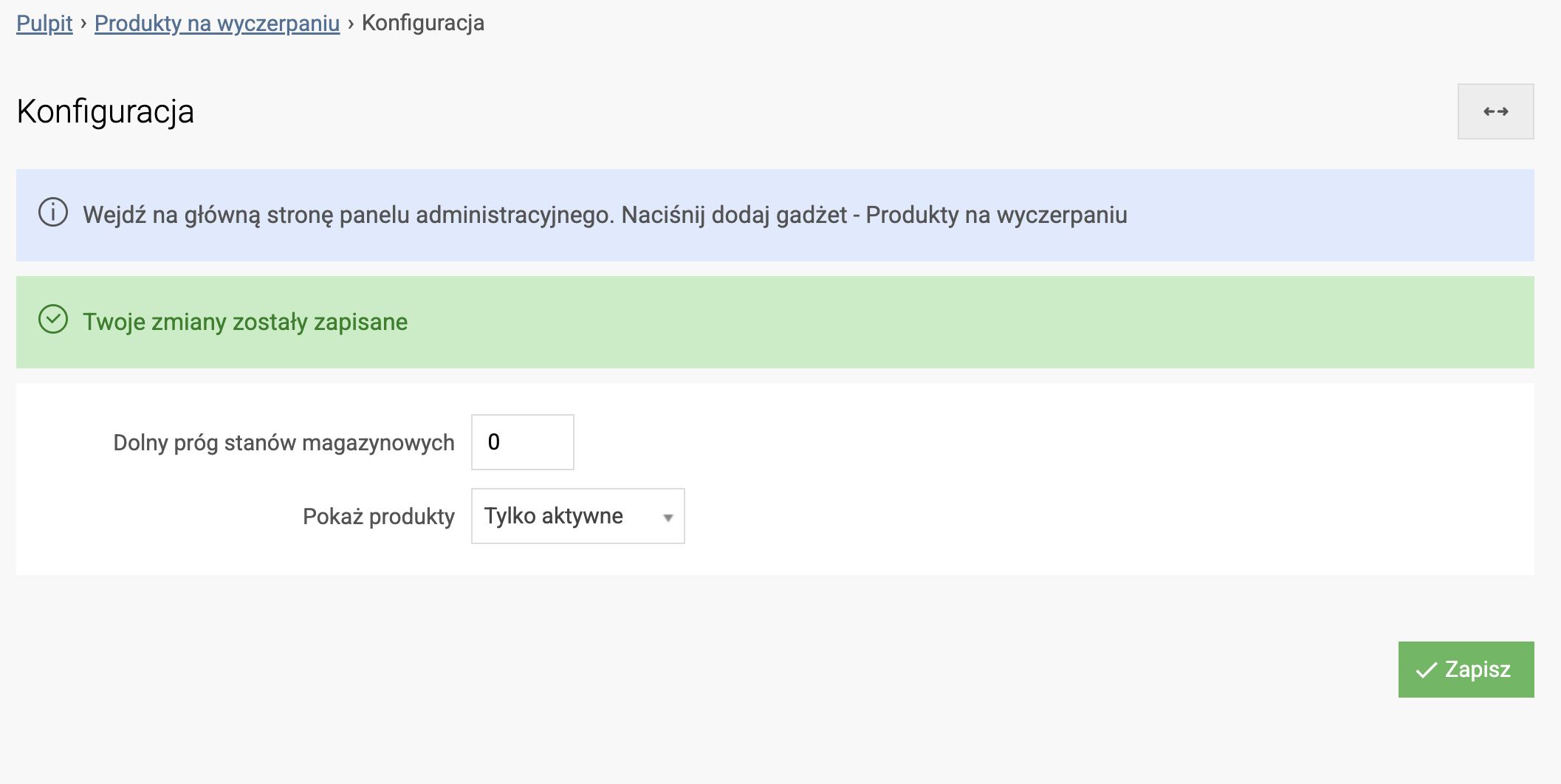Click the green checkmark circle icon
The image size is (1561, 784).
(53, 320)
